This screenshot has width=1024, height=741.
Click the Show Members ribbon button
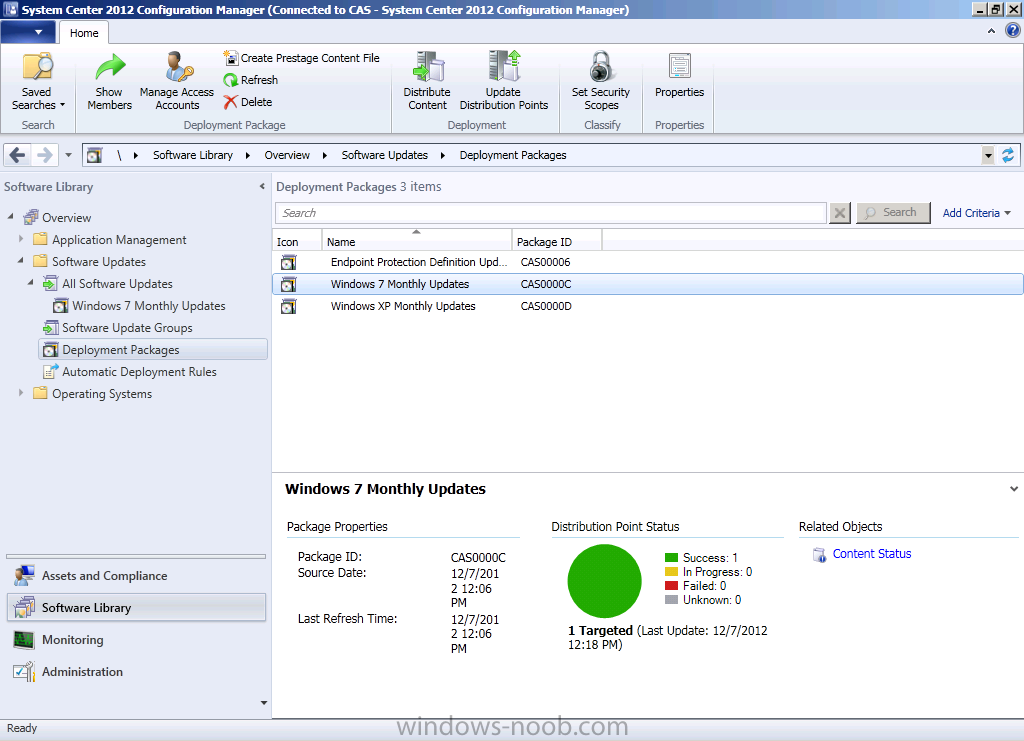[x=109, y=82]
